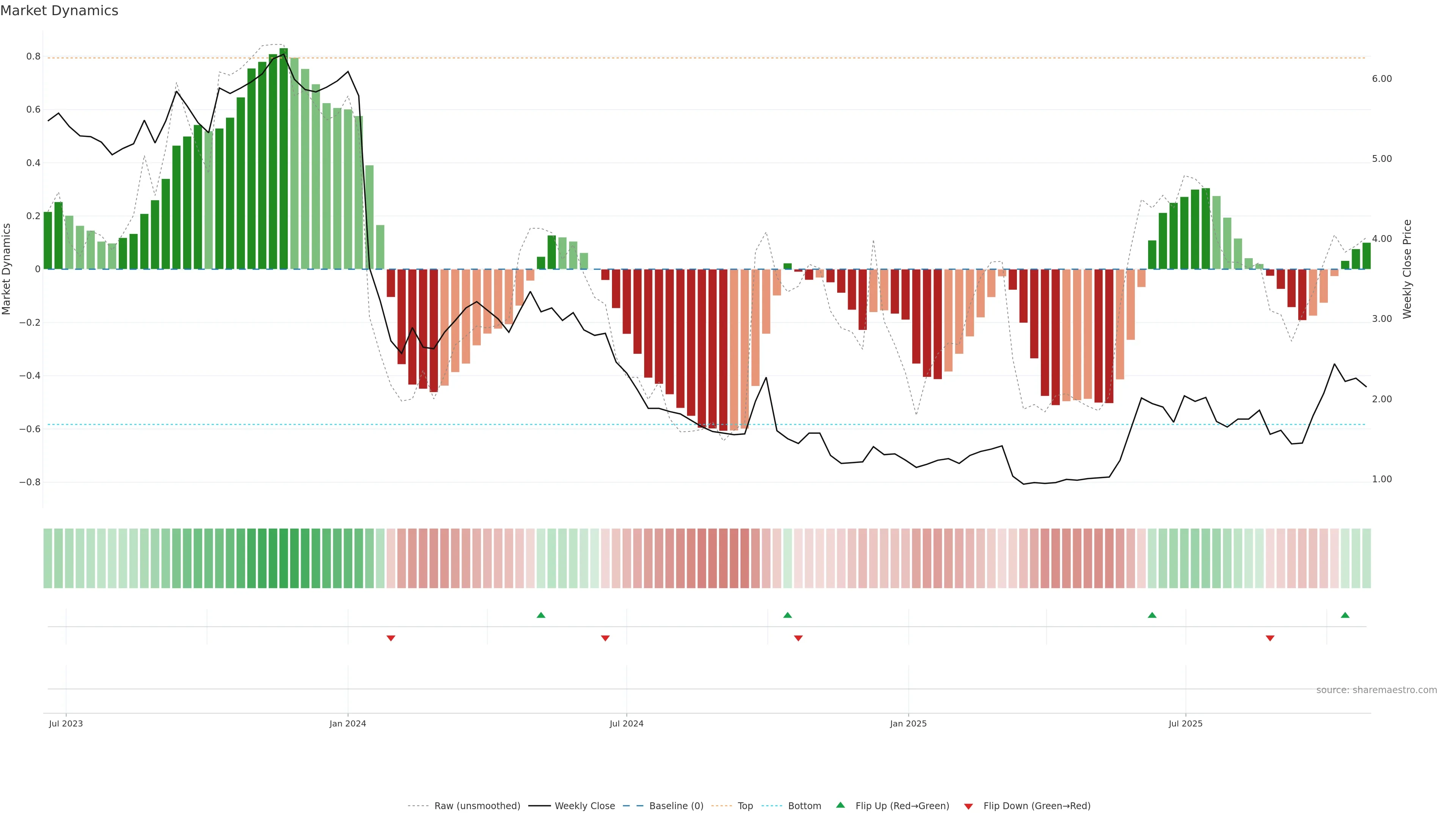Click the Flip Down red triangle in legend

[x=968, y=806]
